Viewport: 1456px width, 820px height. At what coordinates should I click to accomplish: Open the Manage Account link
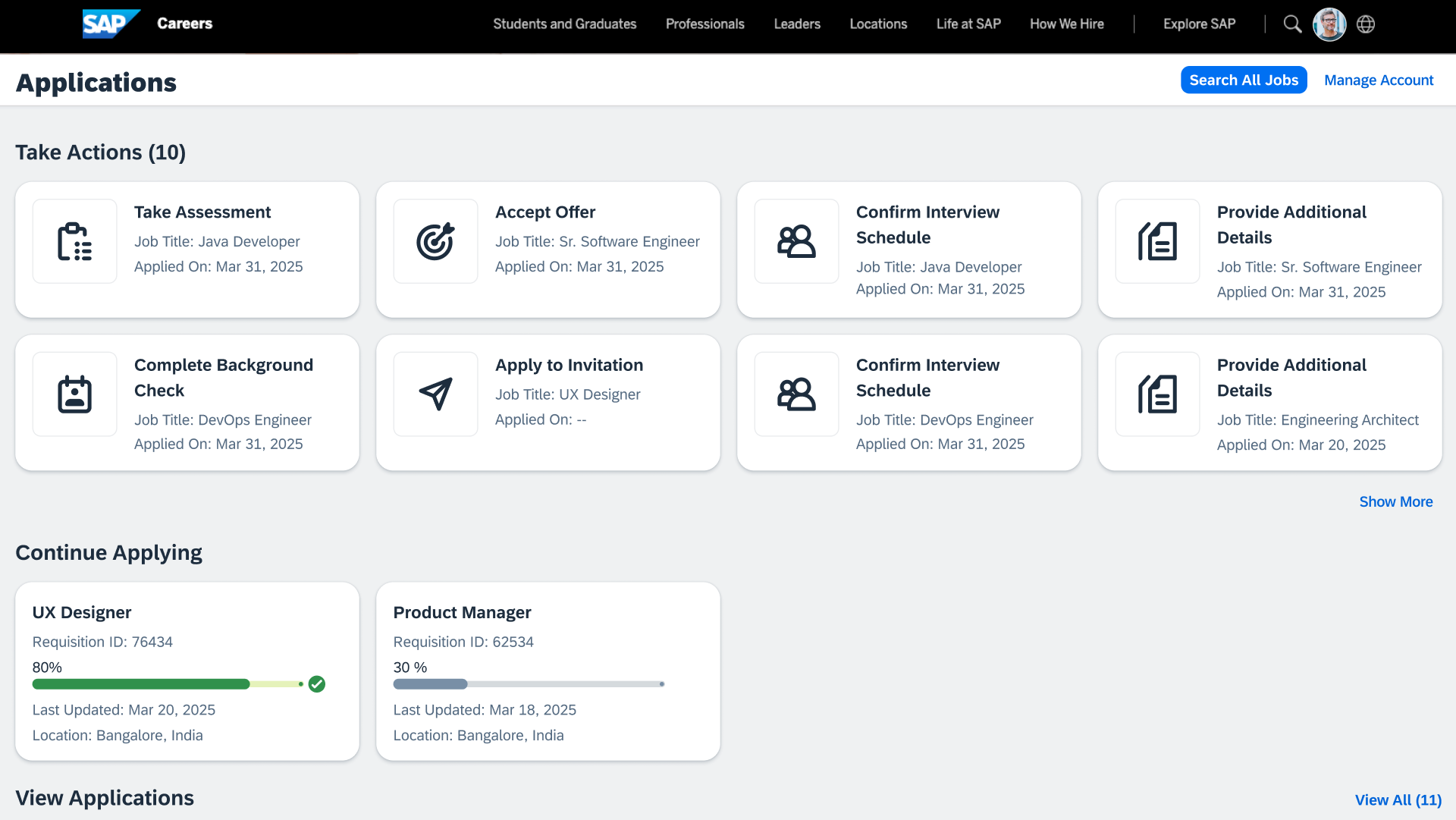1378,80
